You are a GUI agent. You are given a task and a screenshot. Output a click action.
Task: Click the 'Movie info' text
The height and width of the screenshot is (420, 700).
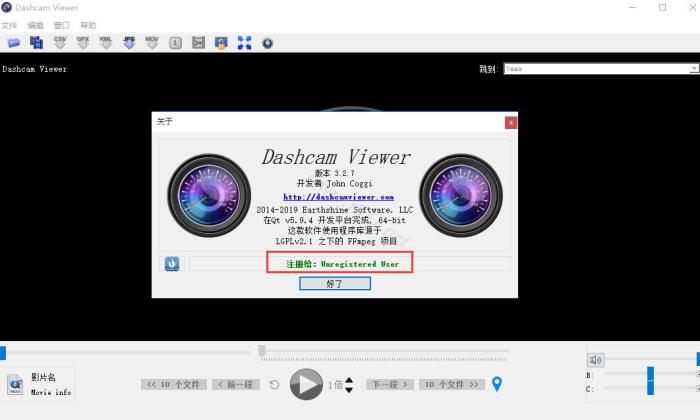(51, 392)
